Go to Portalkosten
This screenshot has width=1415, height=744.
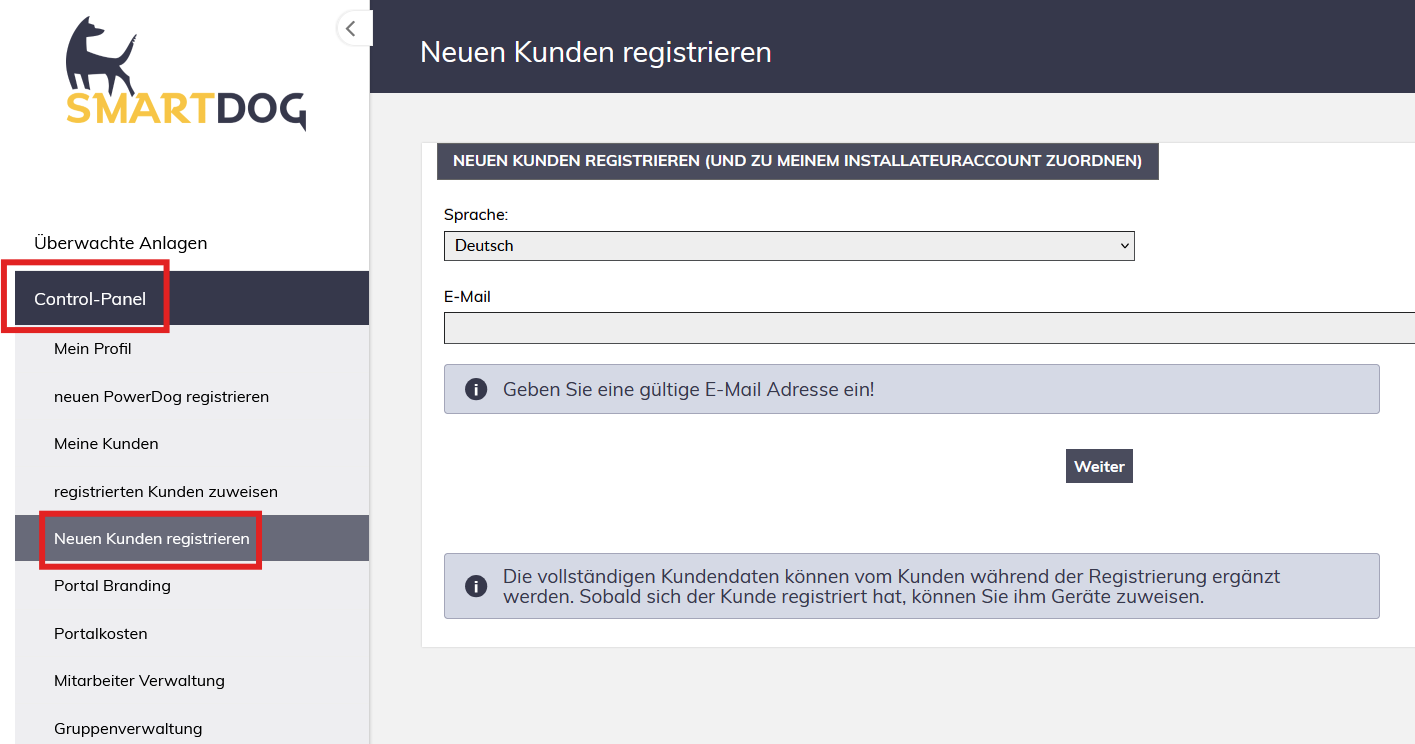101,634
